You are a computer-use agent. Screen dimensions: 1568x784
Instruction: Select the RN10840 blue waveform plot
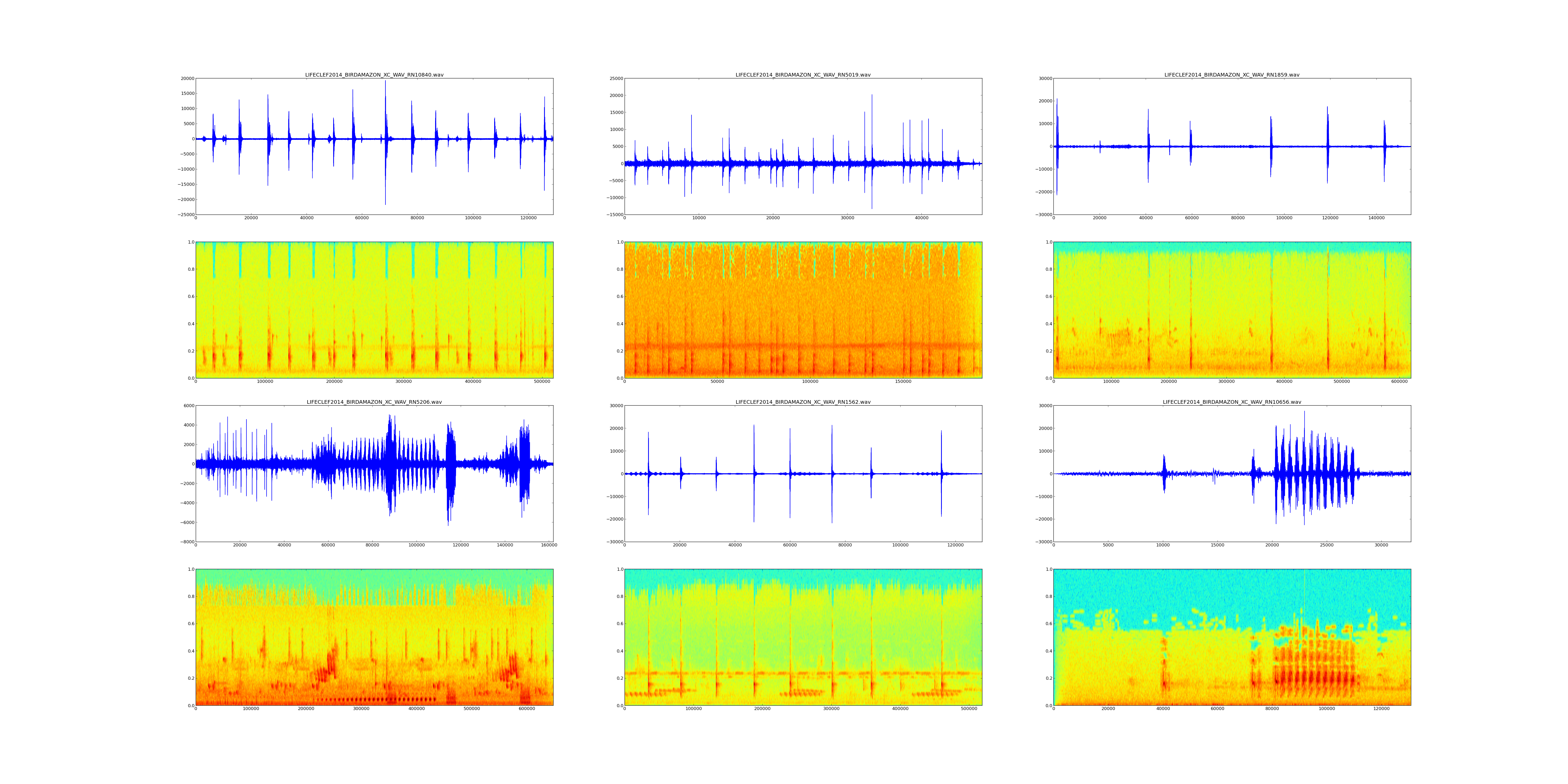(x=374, y=146)
